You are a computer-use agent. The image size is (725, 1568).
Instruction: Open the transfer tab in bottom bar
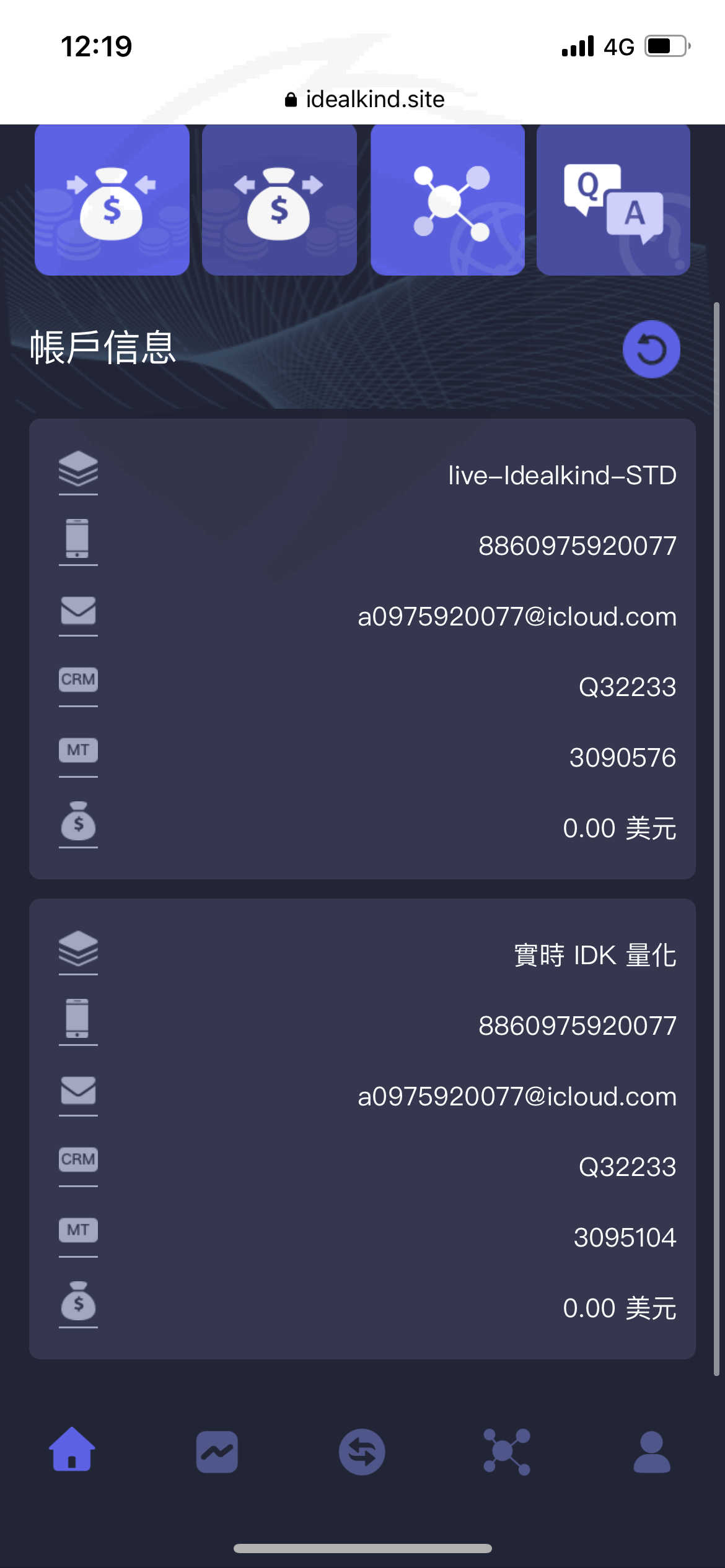coord(362,1452)
